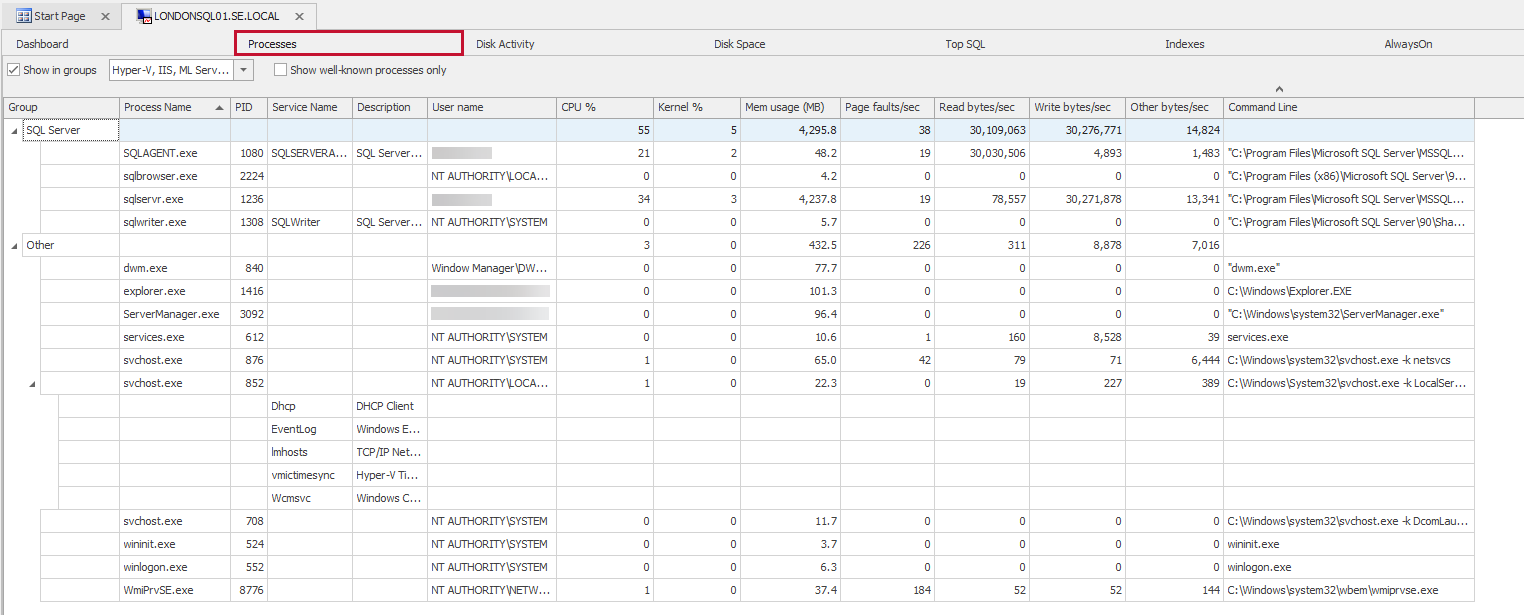Enable 'Show well-known processes only'
Viewport: 1524px width, 615px height.
point(280,69)
